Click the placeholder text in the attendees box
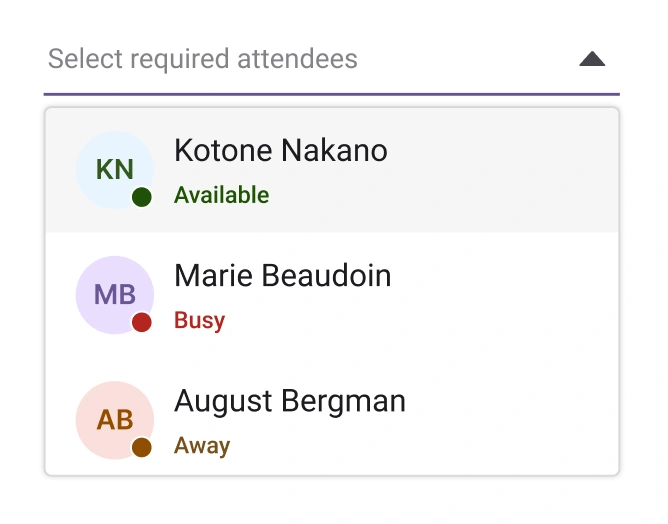 (202, 59)
